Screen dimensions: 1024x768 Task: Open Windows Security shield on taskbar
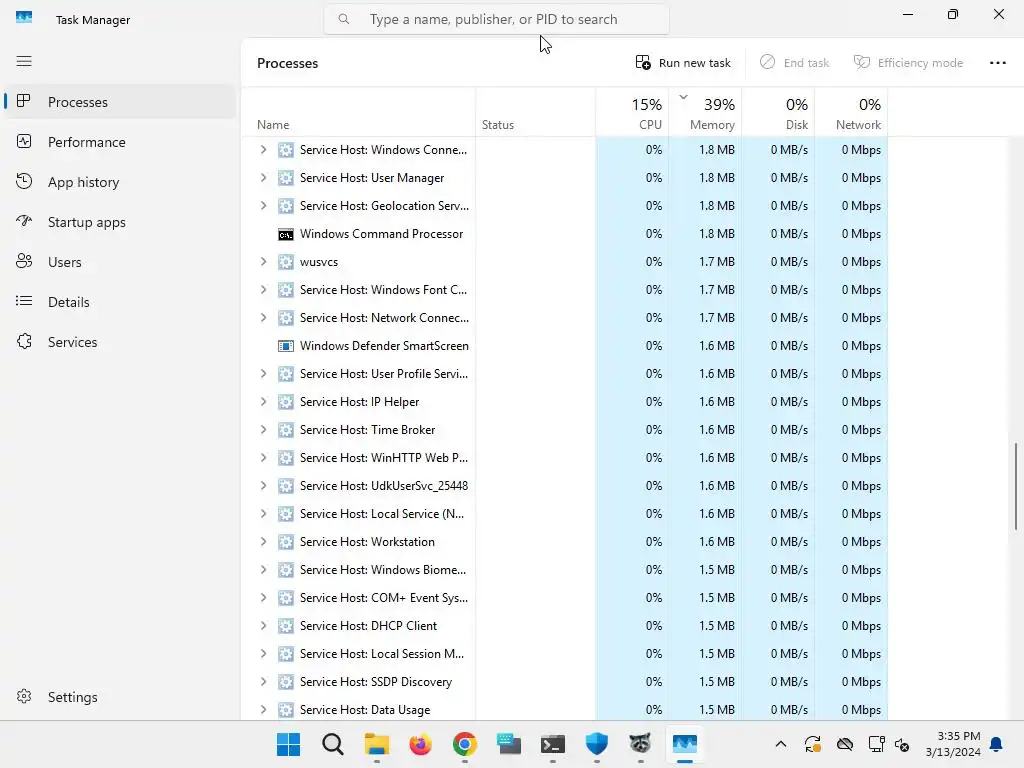point(596,744)
